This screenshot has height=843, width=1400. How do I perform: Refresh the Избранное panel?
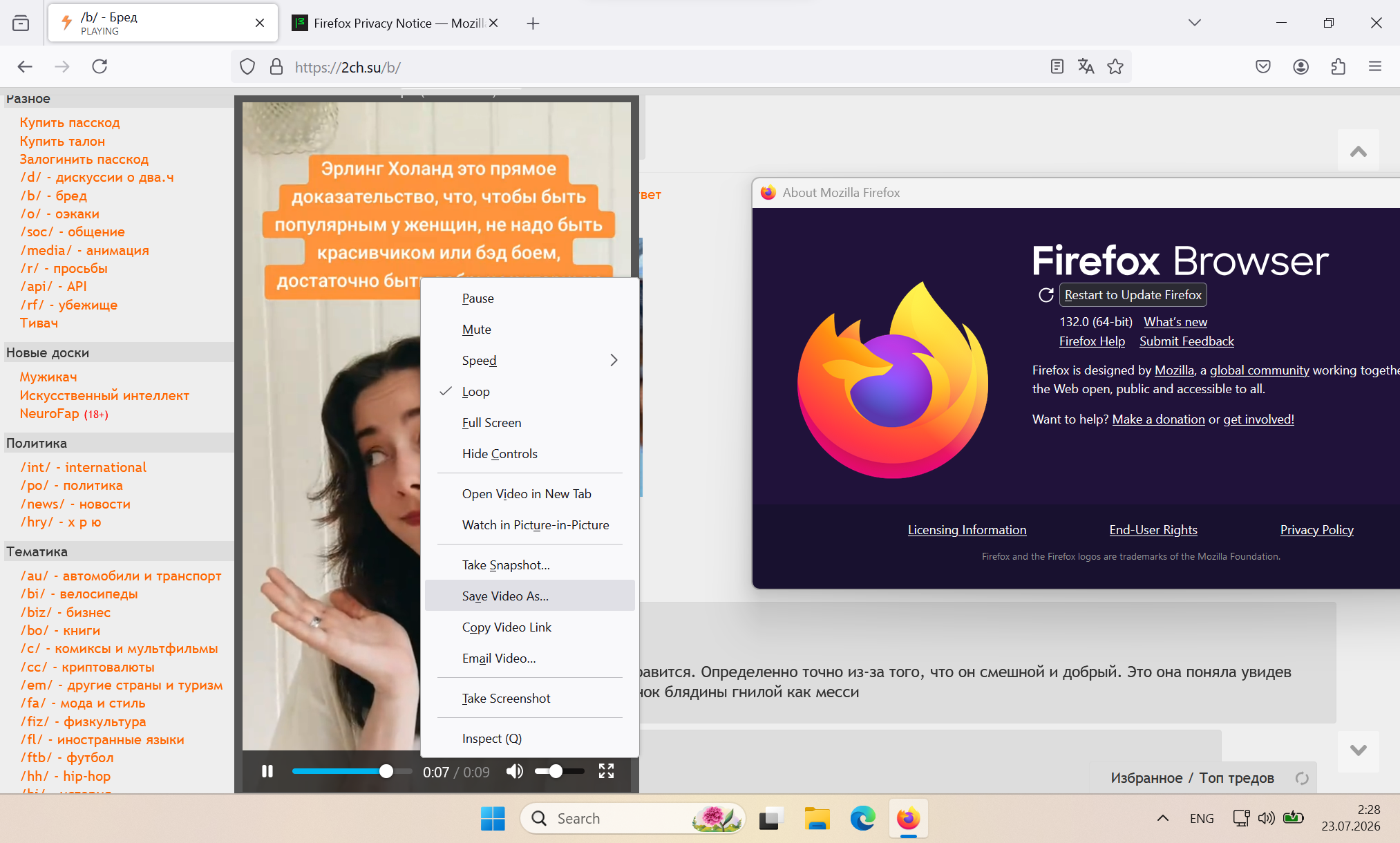coord(1302,778)
